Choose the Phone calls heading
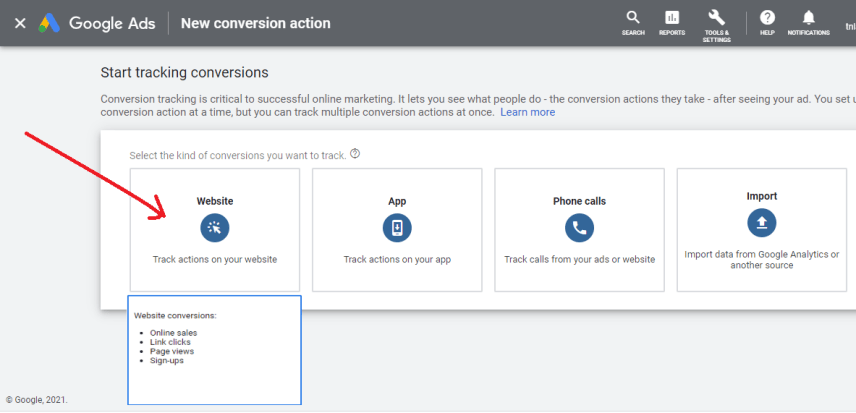This screenshot has width=856, height=413. coord(579,201)
